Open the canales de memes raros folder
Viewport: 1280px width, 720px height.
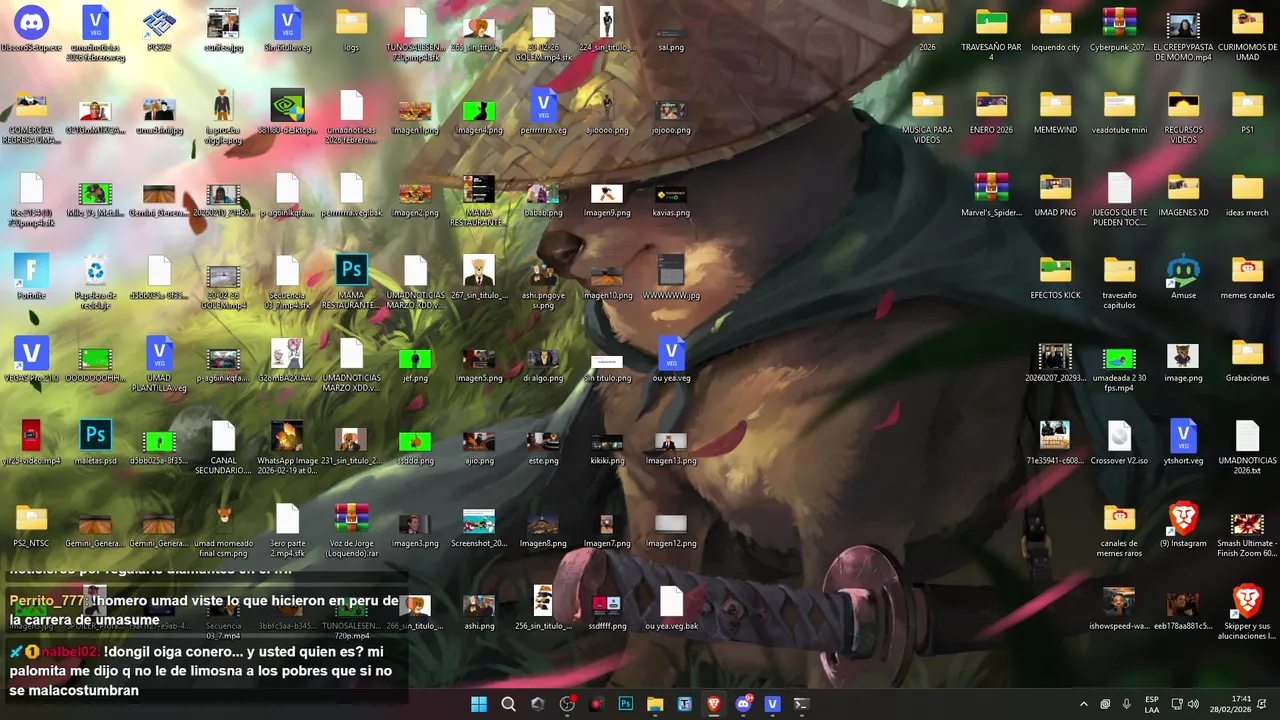click(1119, 531)
